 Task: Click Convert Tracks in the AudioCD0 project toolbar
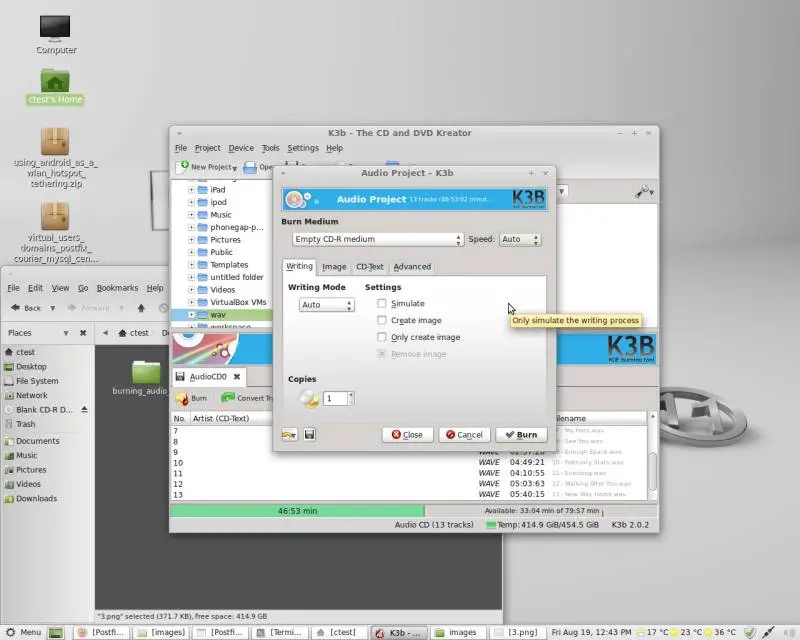pos(247,398)
